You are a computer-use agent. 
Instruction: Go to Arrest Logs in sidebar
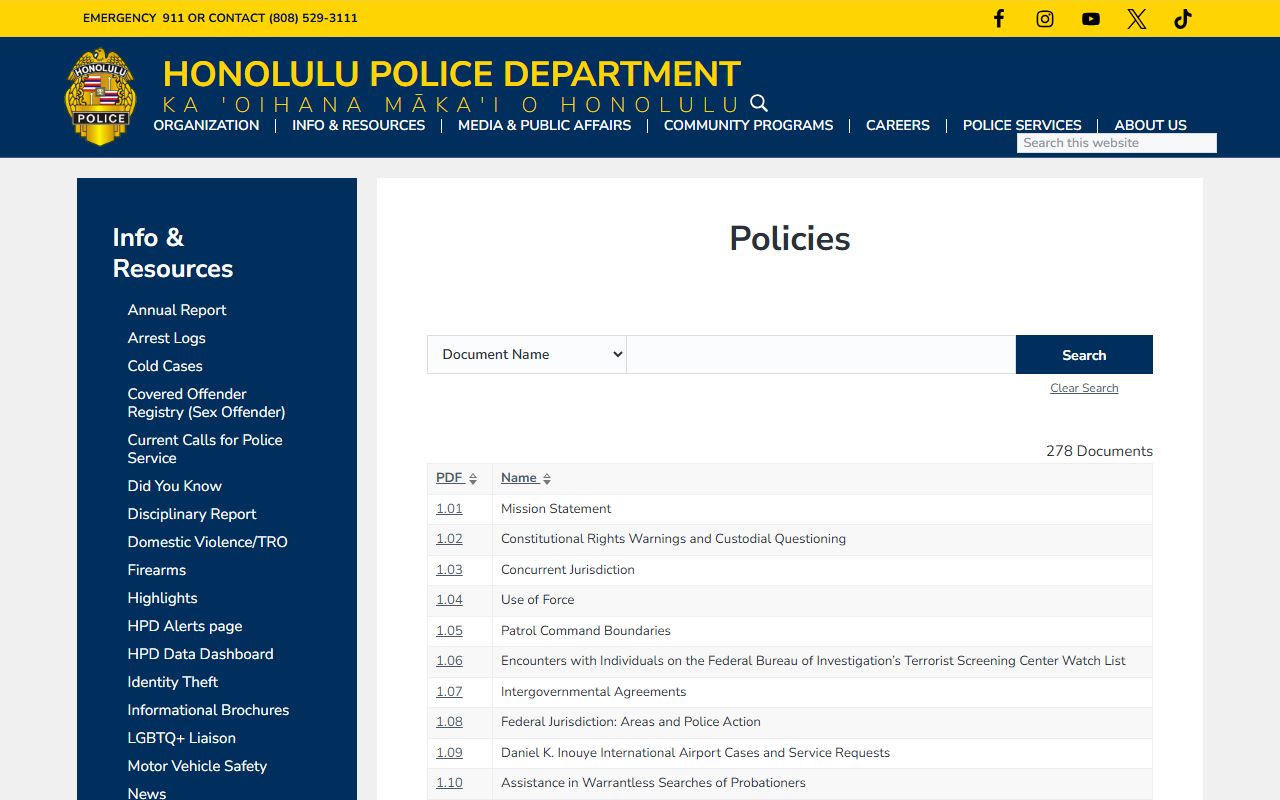166,338
